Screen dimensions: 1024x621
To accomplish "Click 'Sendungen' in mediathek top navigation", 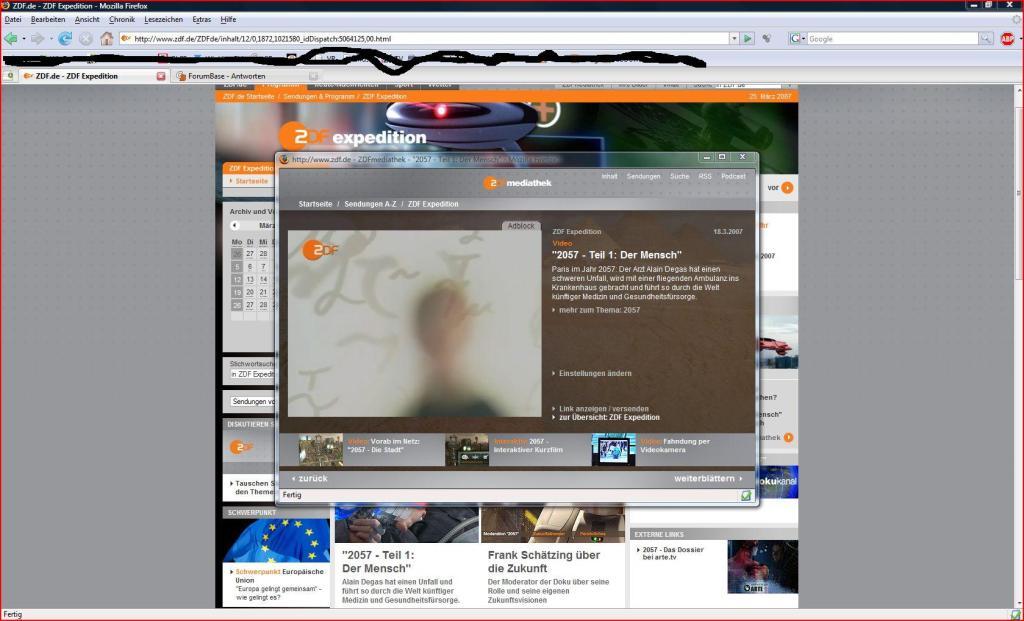I will (x=643, y=176).
